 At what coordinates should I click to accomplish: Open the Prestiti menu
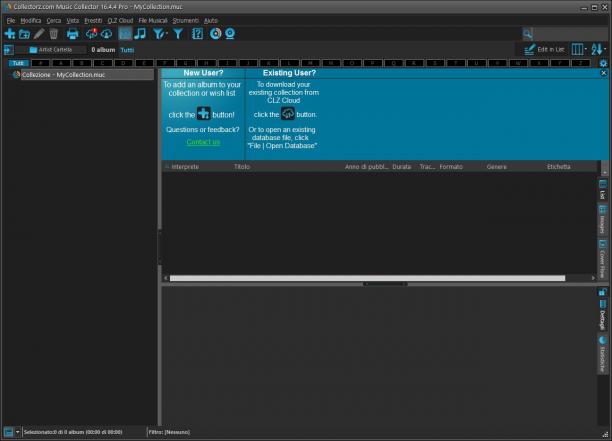(x=93, y=20)
